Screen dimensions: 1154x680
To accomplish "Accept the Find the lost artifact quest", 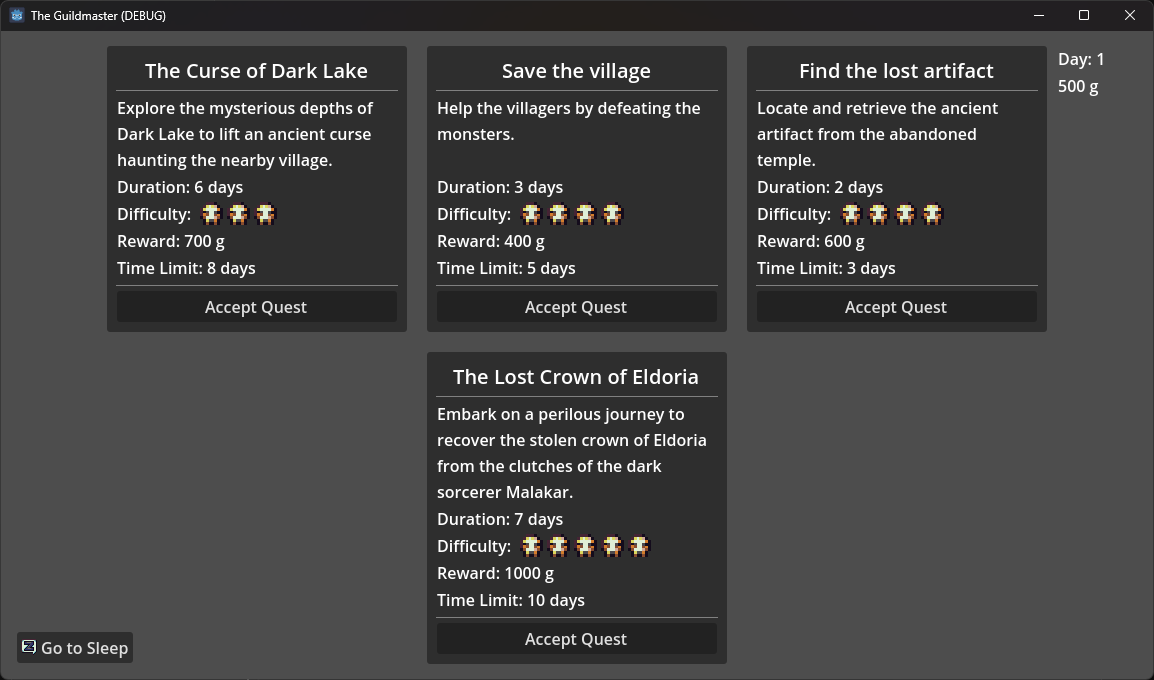I will tap(896, 307).
